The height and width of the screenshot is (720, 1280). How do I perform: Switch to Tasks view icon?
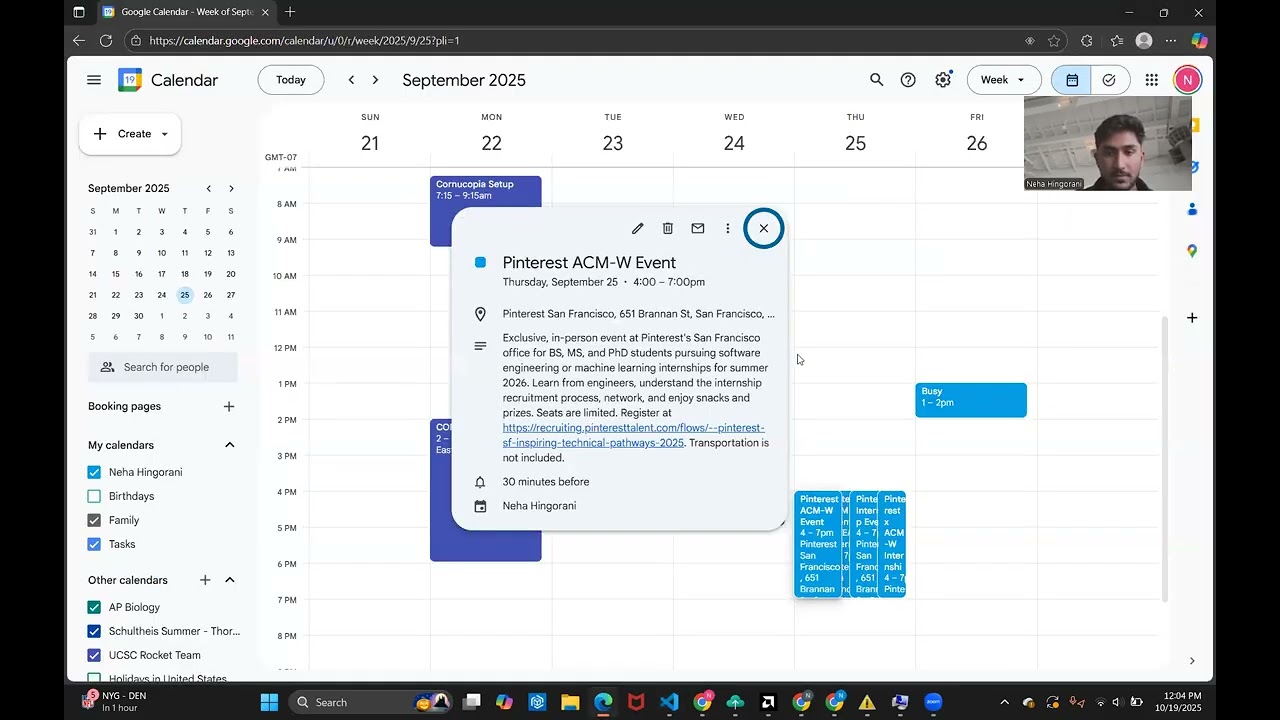coord(1109,80)
